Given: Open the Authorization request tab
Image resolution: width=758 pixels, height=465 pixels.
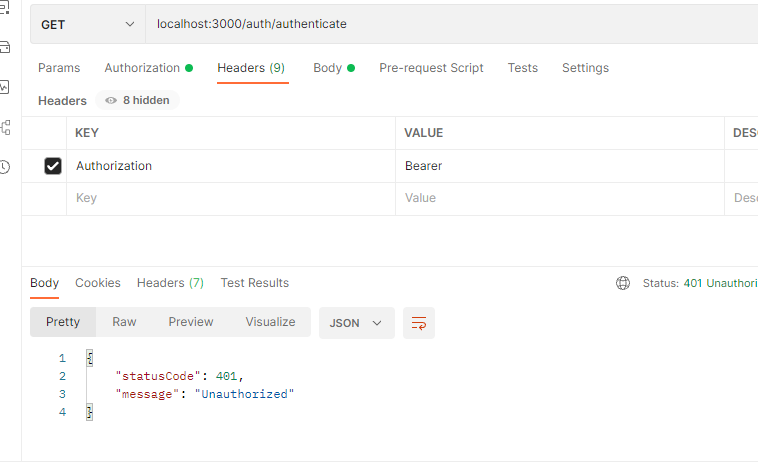Looking at the screenshot, I should (148, 68).
